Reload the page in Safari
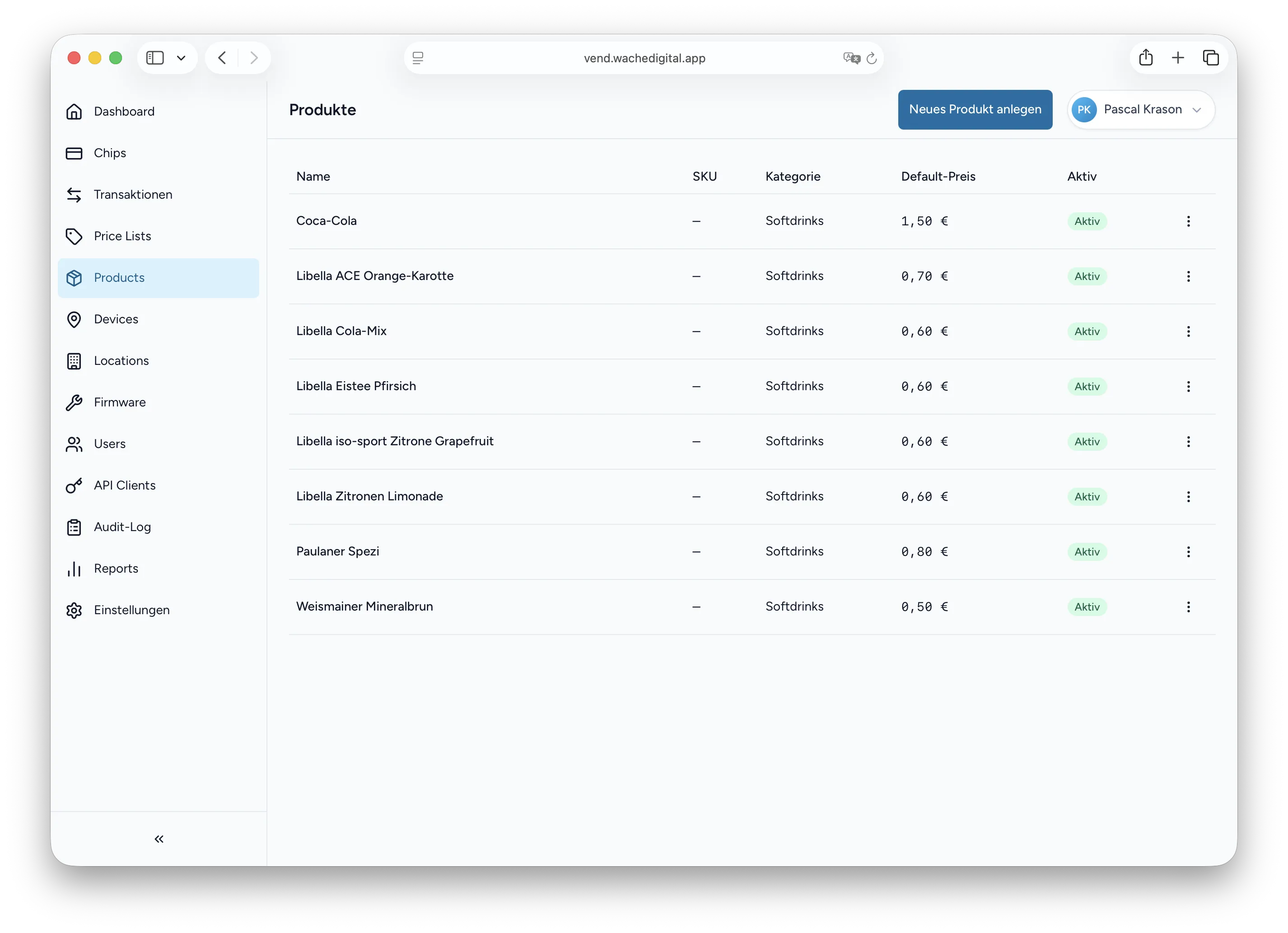 [x=872, y=58]
